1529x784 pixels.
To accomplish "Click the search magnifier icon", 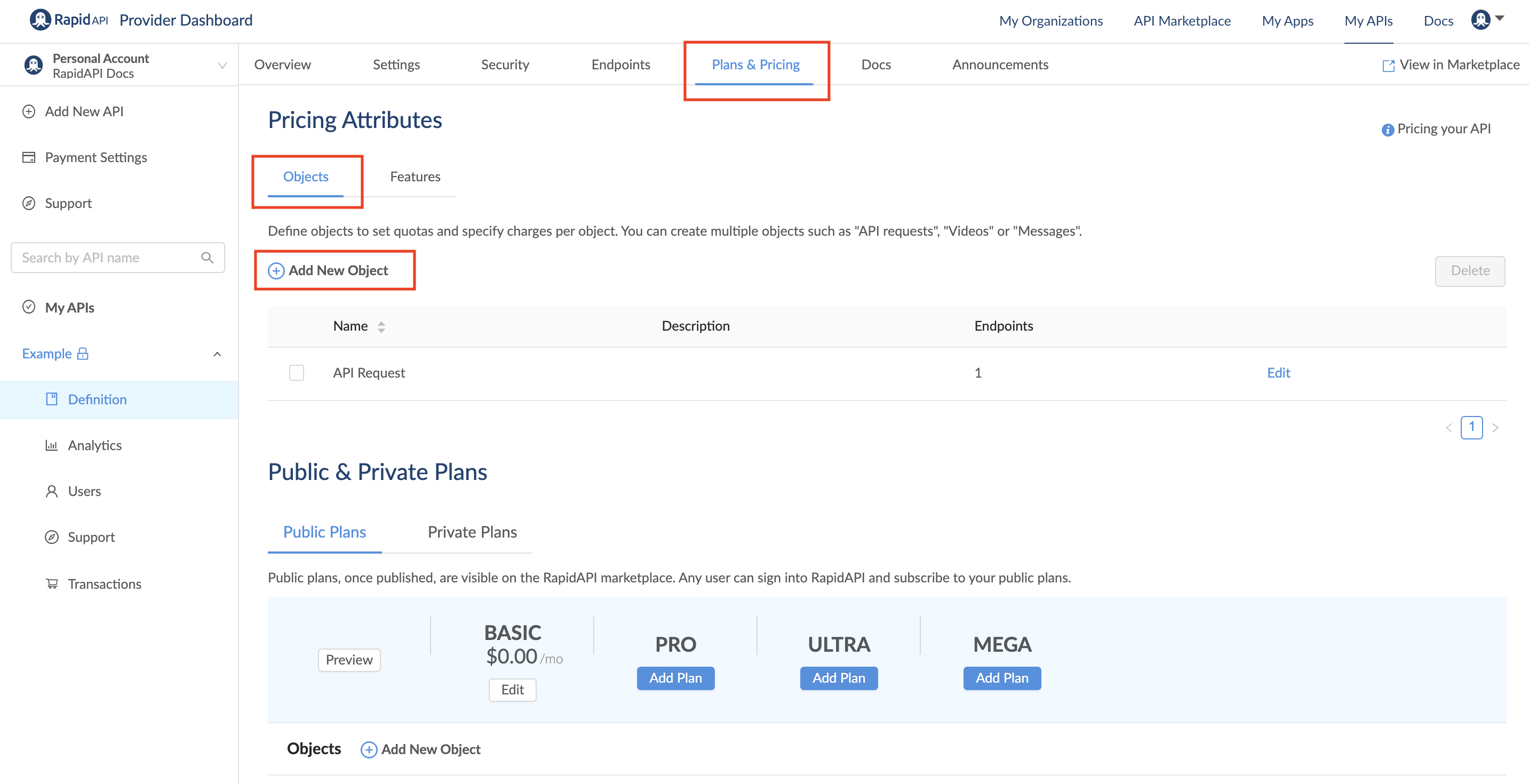I will click(x=207, y=258).
